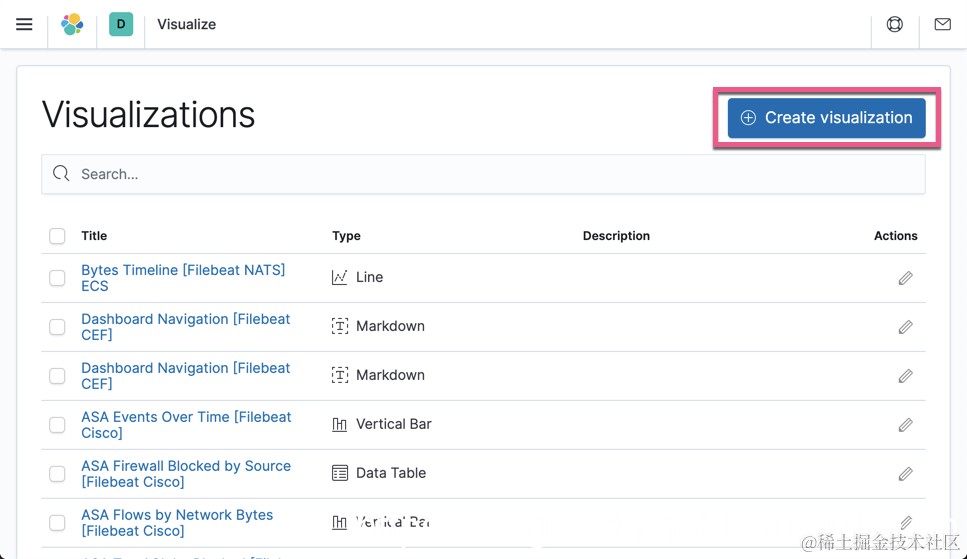Check the Bytes Timeline row checkbox
This screenshot has width=967, height=559.
pos(57,278)
